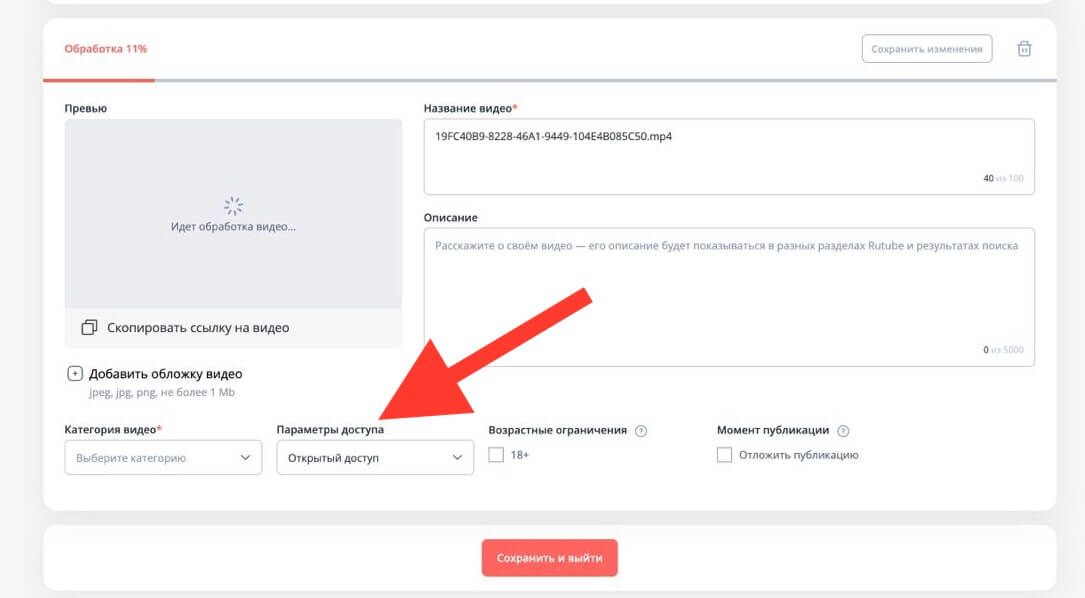Check the Отложить публикацию checkbox

pyautogui.click(x=725, y=455)
